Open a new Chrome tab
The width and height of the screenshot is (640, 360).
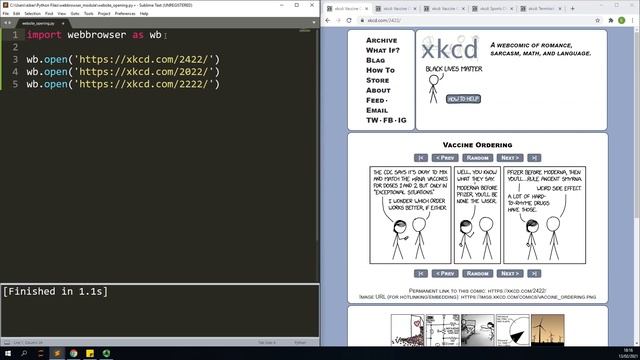pyautogui.click(x=573, y=9)
